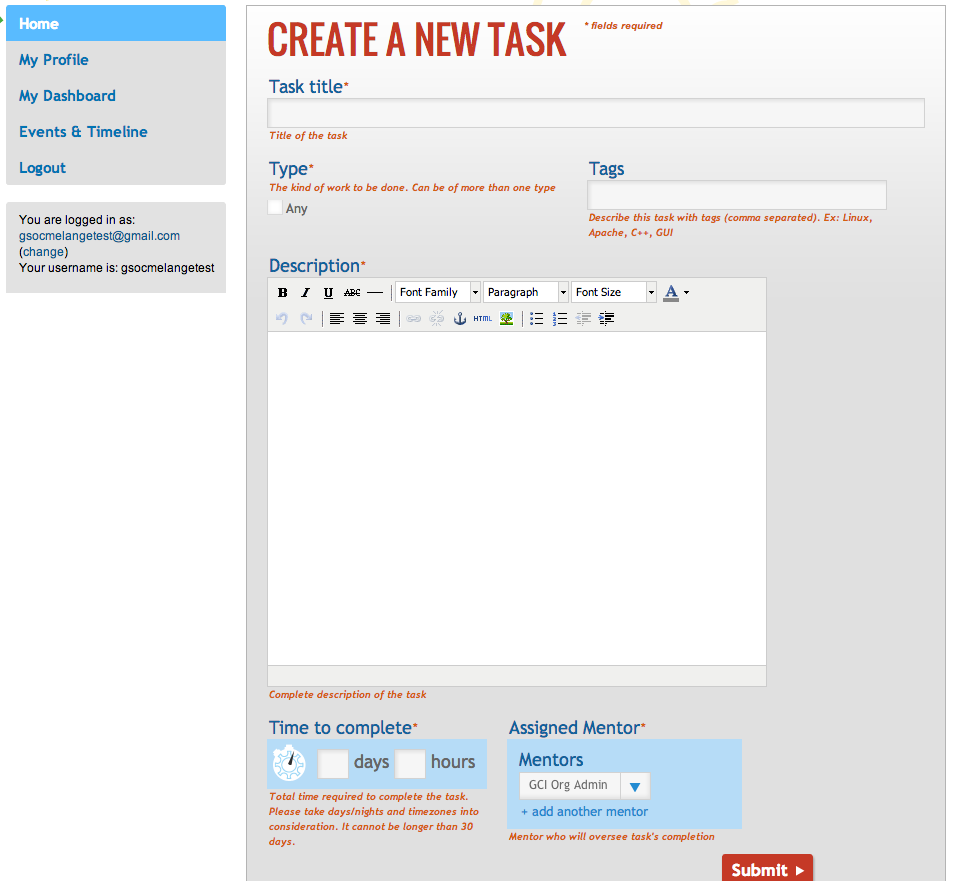Insert a numbered ordered list

pos(560,319)
